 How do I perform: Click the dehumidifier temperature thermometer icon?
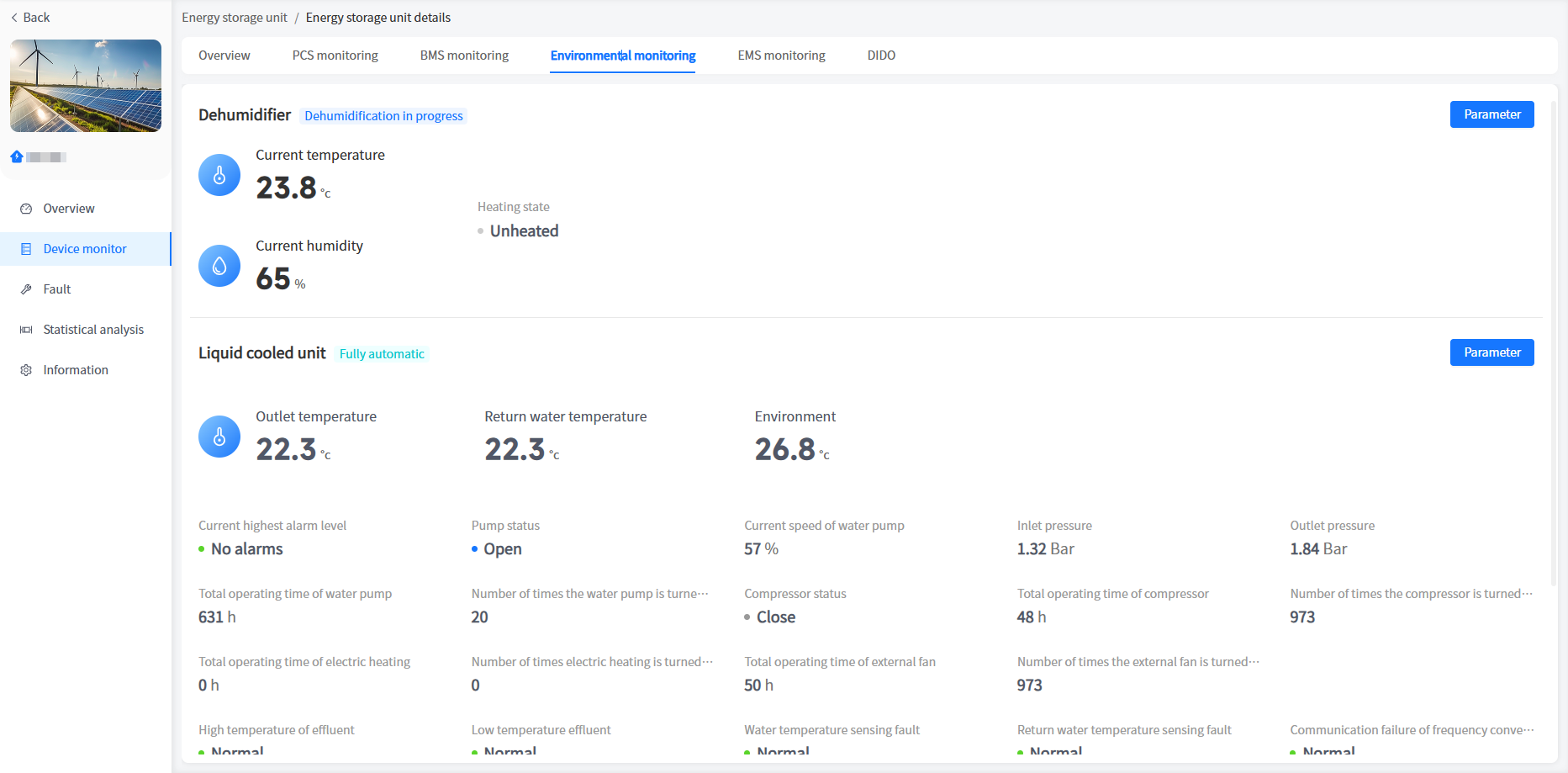tap(219, 175)
